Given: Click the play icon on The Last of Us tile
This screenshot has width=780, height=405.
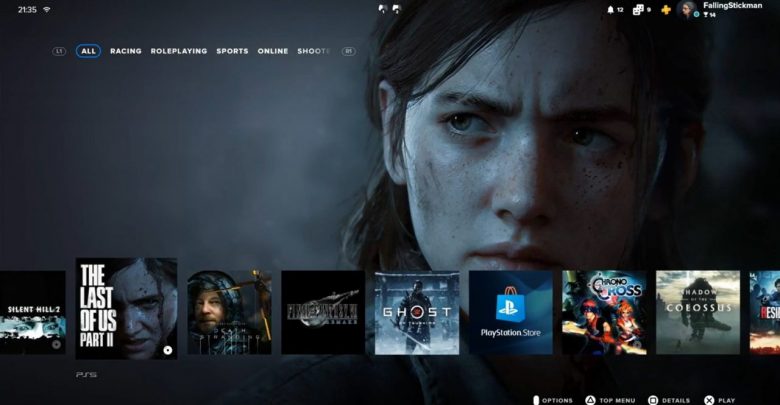Looking at the screenshot, I should click(167, 350).
